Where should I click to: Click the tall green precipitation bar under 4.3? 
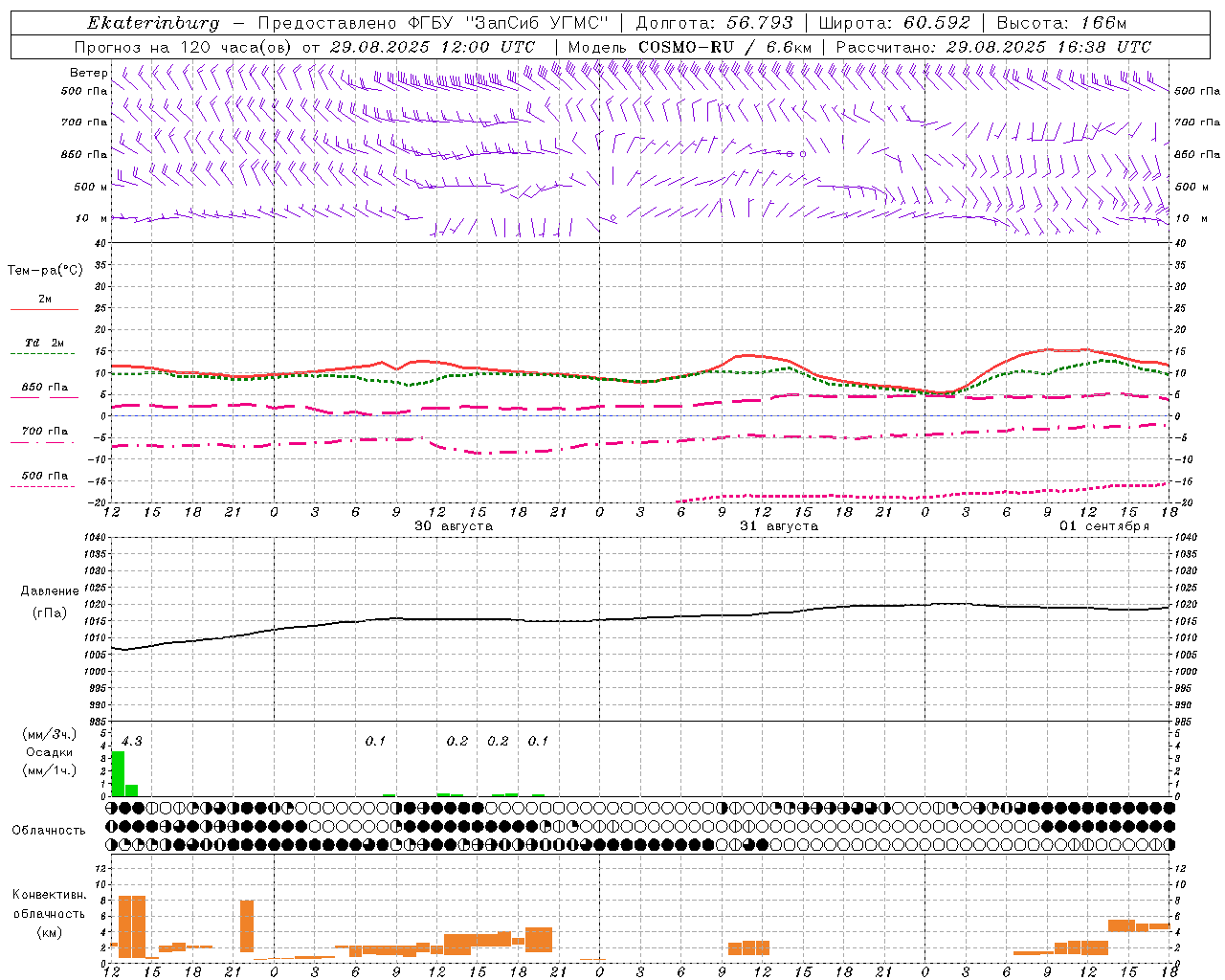click(x=119, y=773)
